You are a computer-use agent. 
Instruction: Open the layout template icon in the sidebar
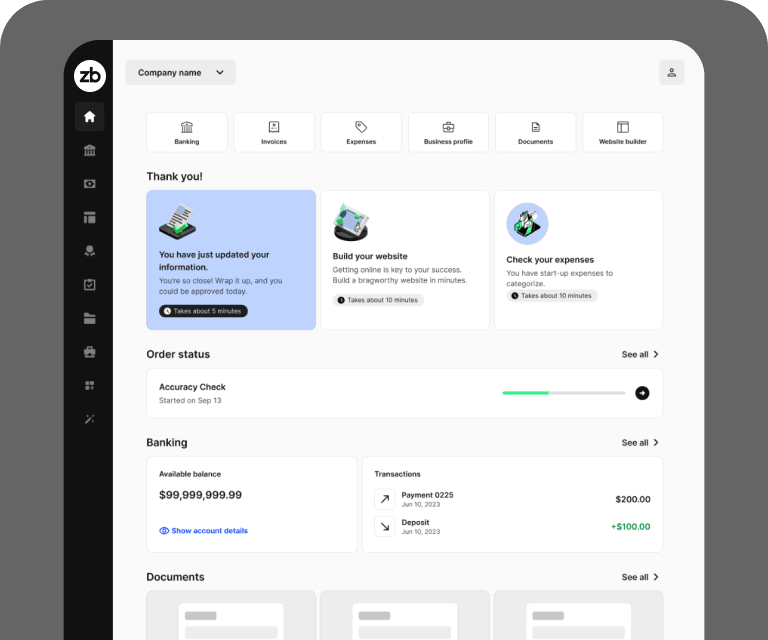click(x=90, y=217)
